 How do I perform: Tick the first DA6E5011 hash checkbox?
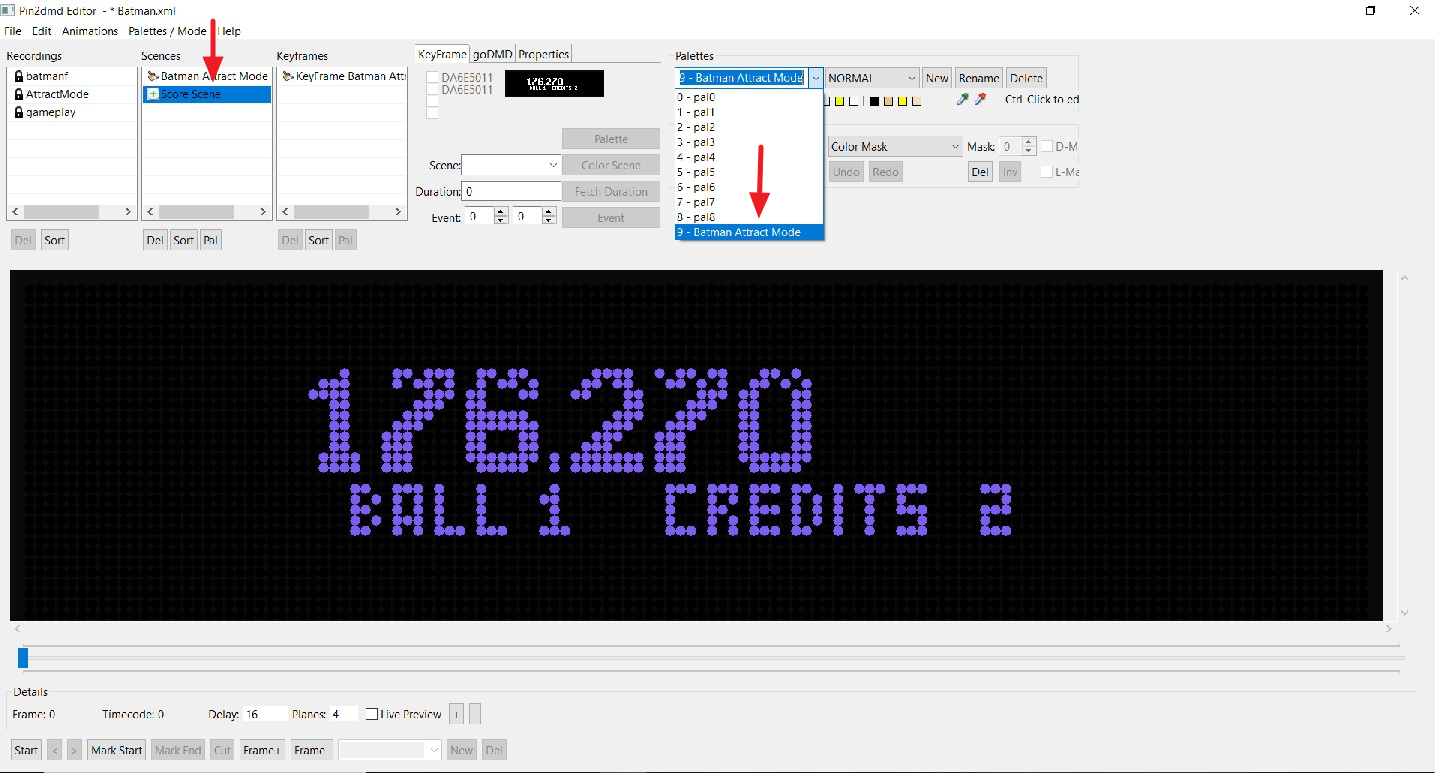pos(433,77)
